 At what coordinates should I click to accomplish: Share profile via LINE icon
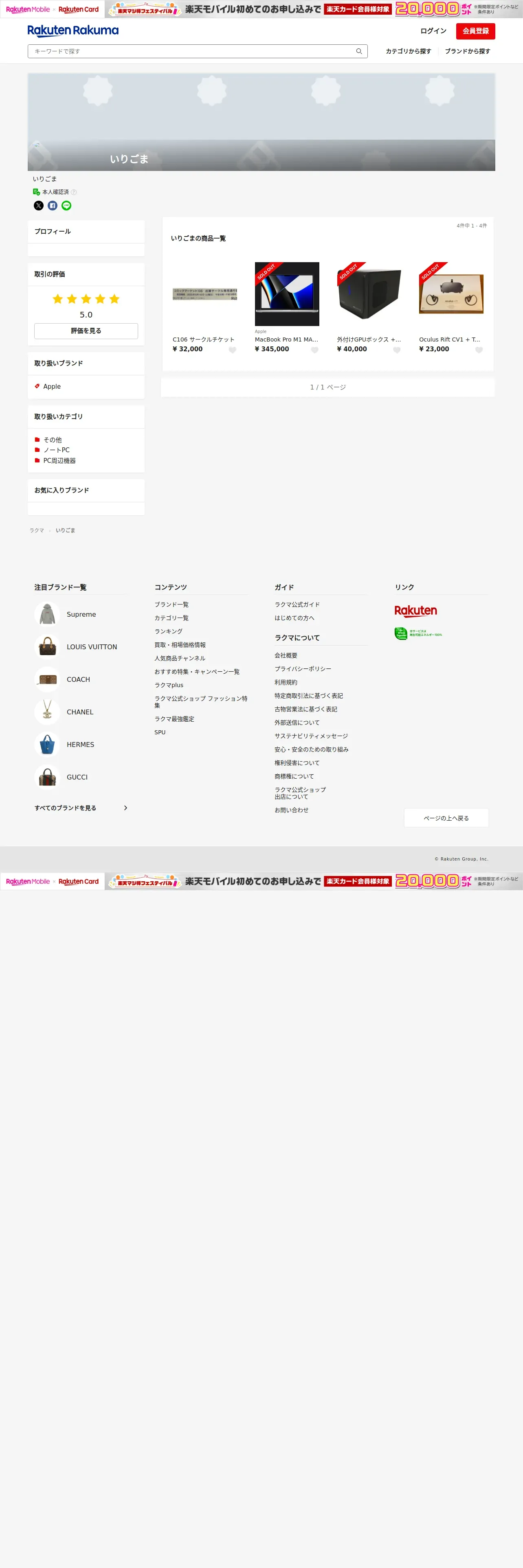pos(66,206)
